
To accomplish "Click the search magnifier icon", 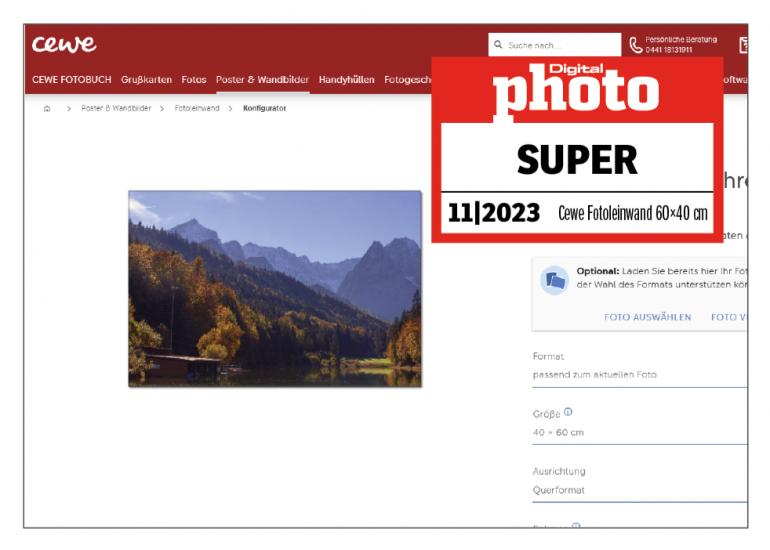I will 498,45.
